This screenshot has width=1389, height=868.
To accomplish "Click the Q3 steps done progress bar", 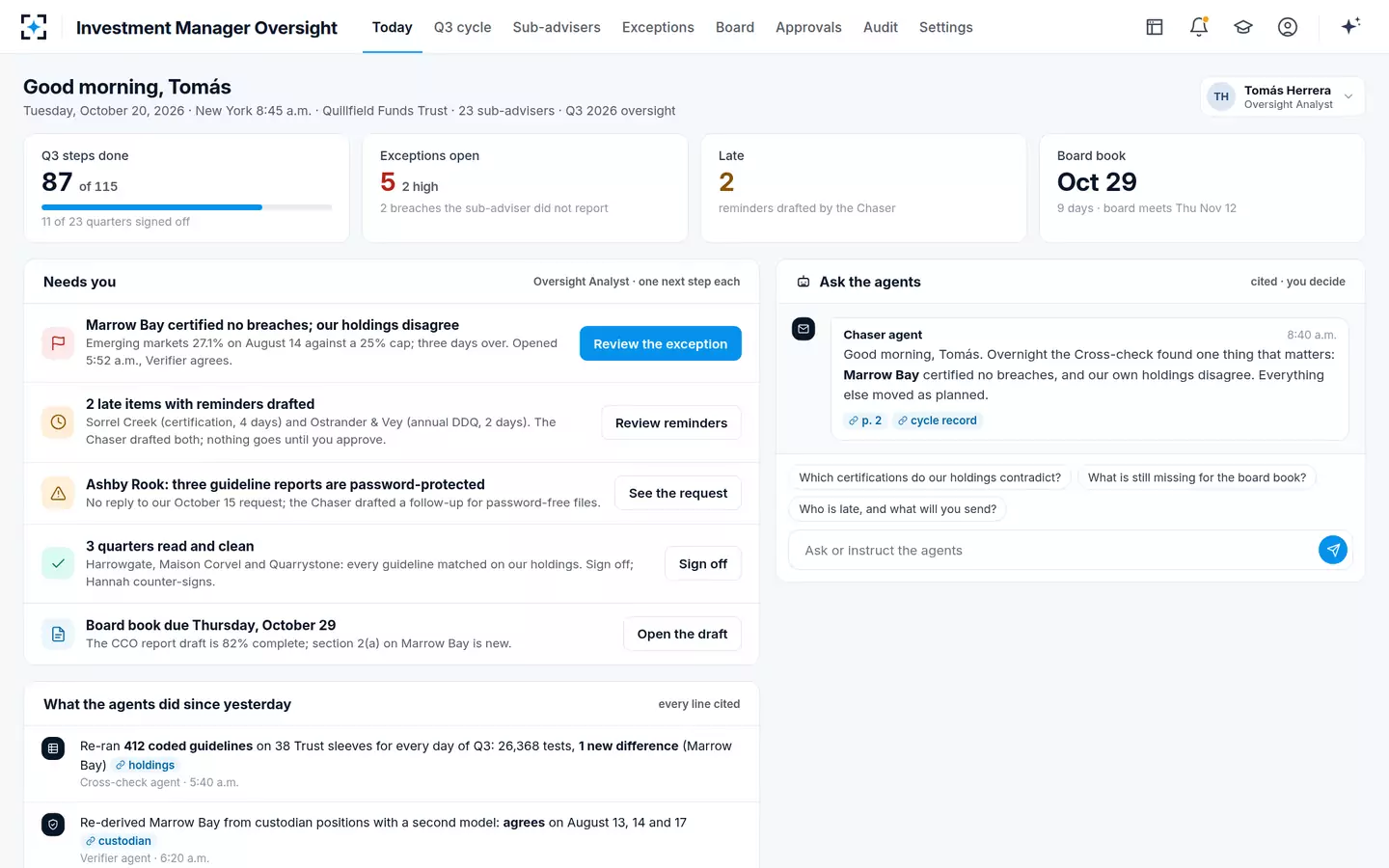I will pos(186,207).
